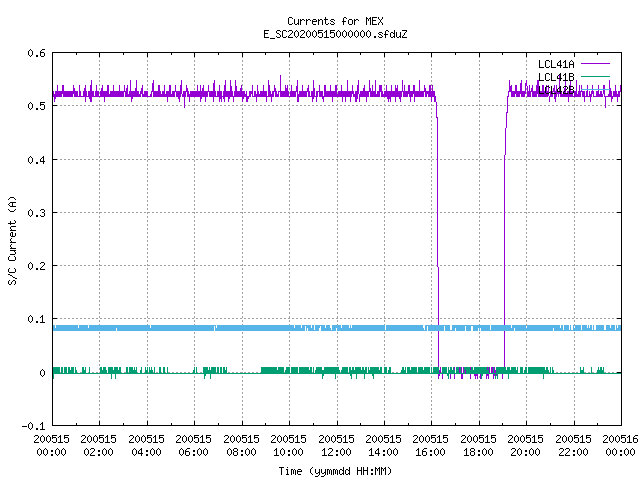The image size is (640, 480).
Task: Click the 200515 14:00 x-axis tick label
Action: (383, 446)
